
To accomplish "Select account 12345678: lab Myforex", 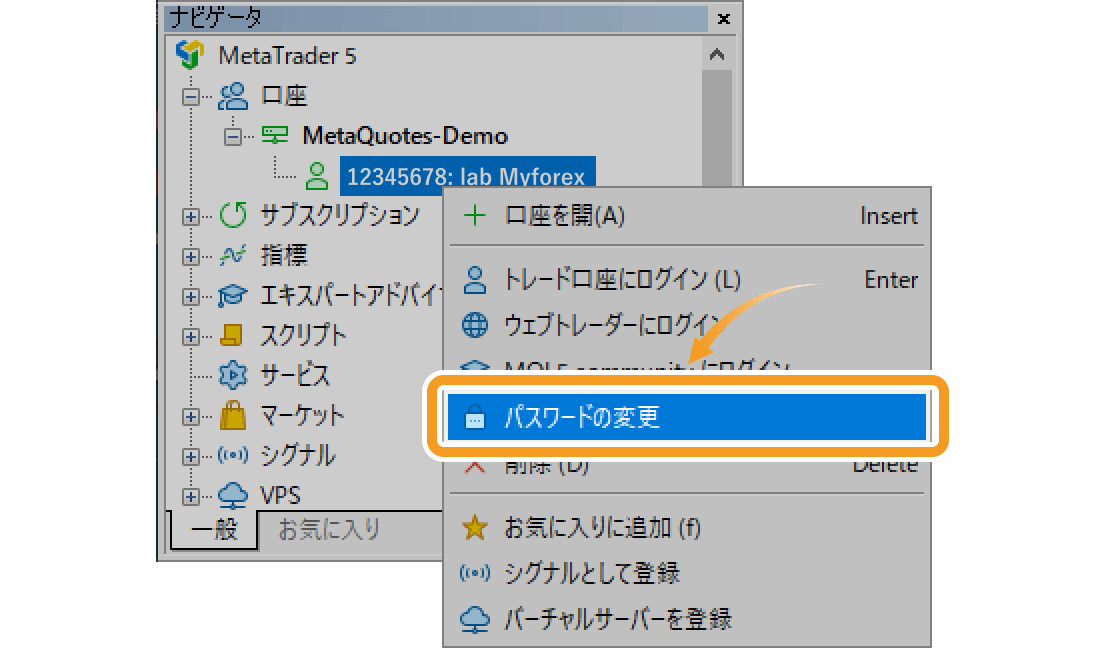I will [467, 176].
